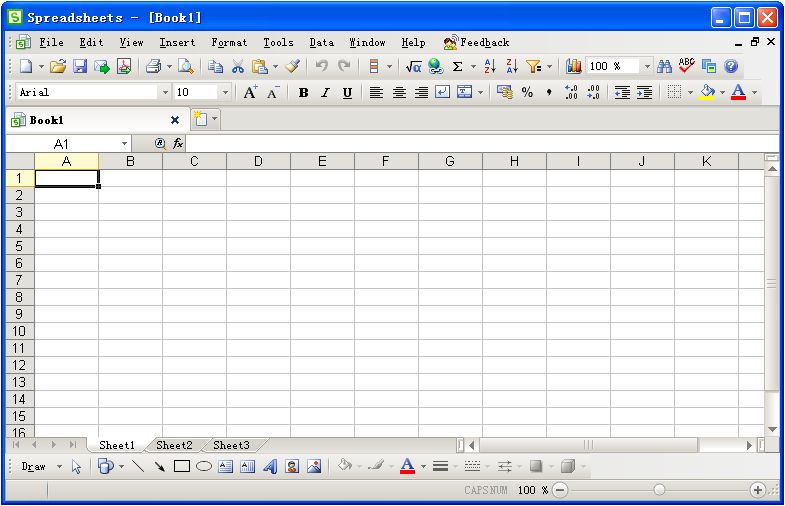Increase decimal places
The height and width of the screenshot is (506, 785).
point(571,92)
